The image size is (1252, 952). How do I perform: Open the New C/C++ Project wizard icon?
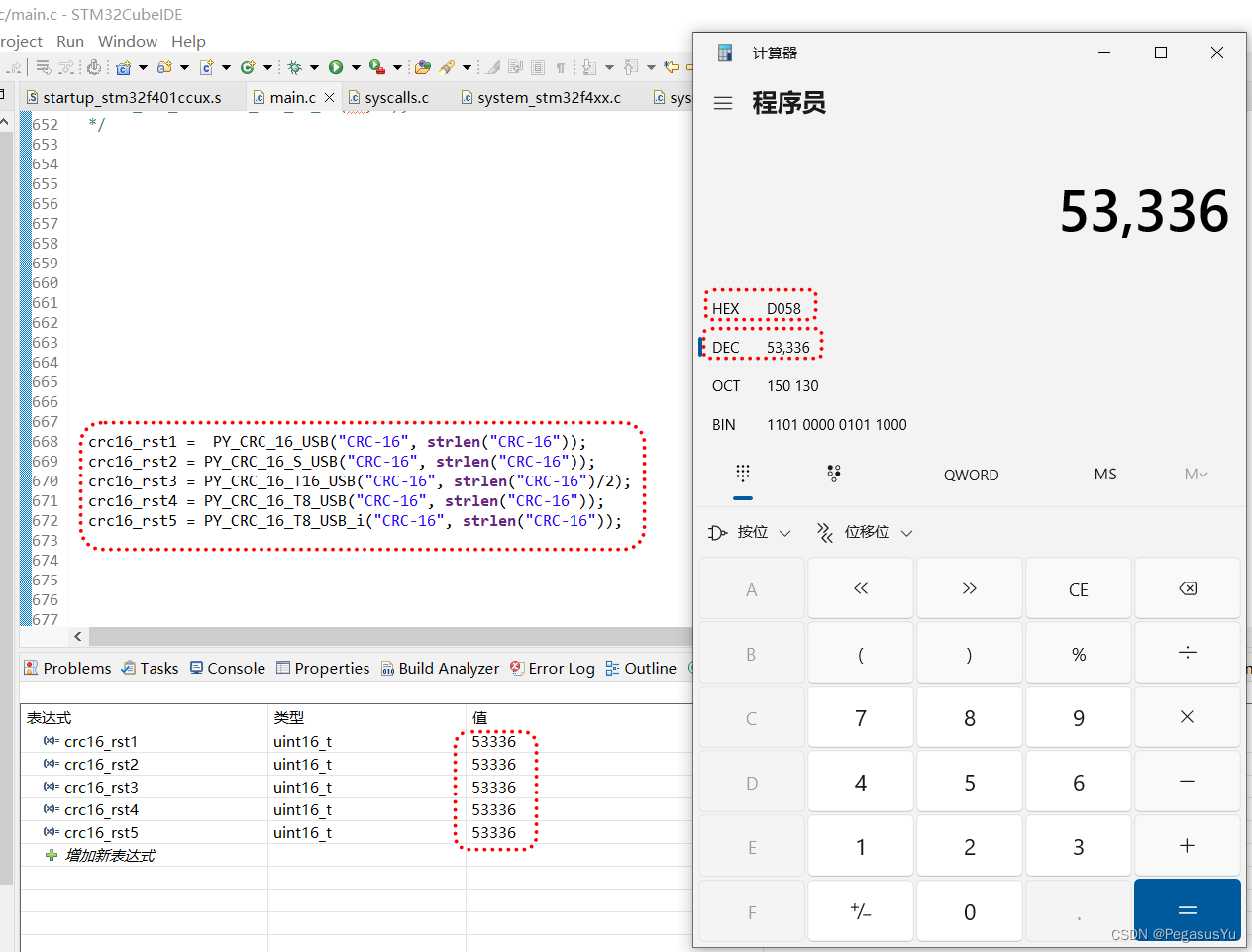coord(124,66)
